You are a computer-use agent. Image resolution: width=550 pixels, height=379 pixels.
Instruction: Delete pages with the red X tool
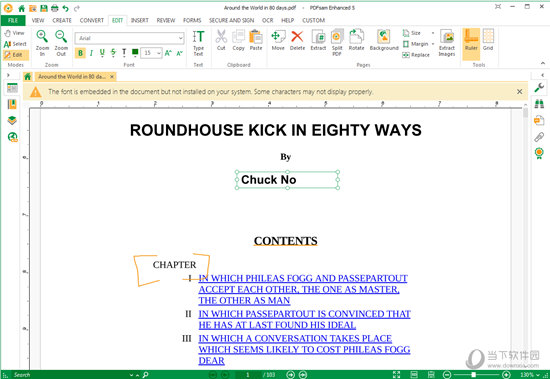pos(297,40)
